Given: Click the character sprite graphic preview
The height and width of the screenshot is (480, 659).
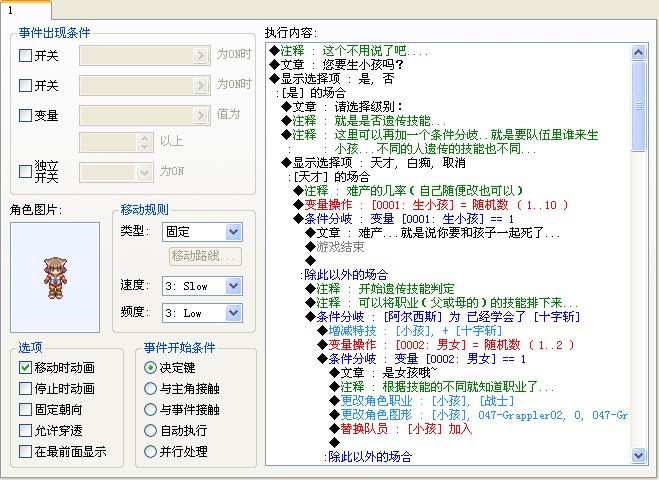Looking at the screenshot, I should pos(55,277).
